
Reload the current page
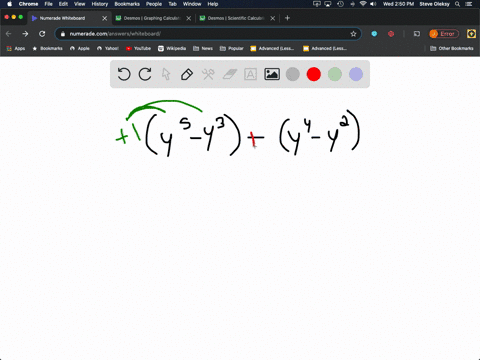pyautogui.click(x=42, y=34)
